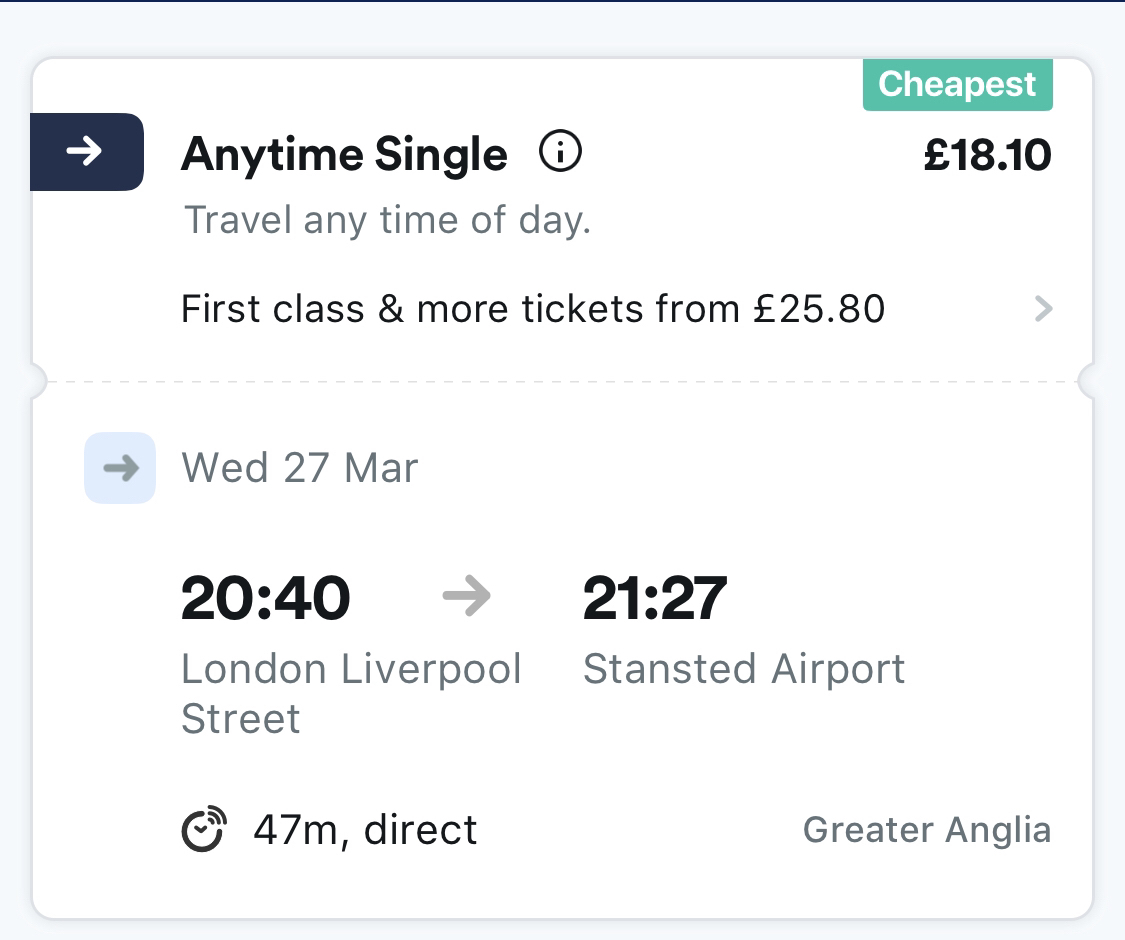Click the 20:40 departure time
This screenshot has height=940, width=1125.
tap(265, 598)
